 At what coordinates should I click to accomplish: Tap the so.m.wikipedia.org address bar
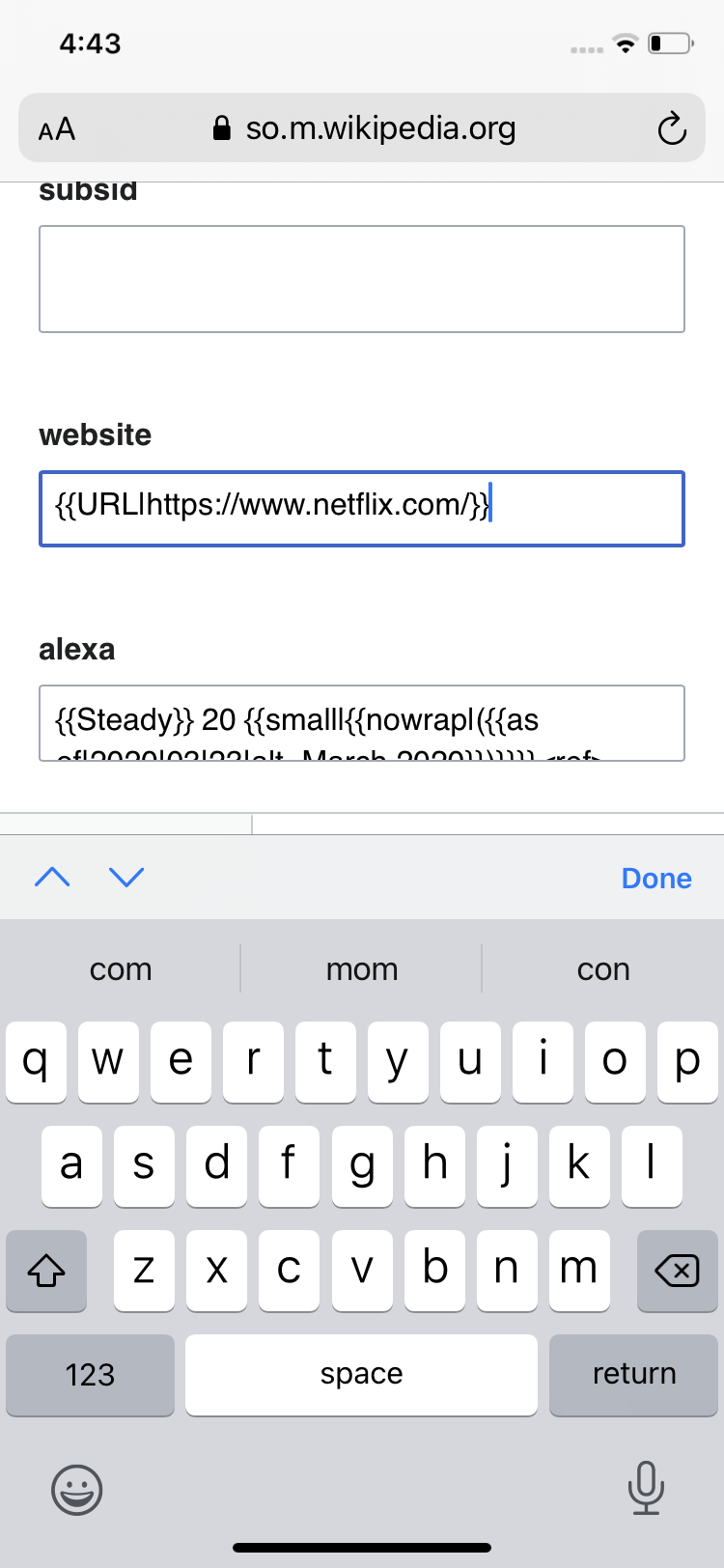coord(380,128)
